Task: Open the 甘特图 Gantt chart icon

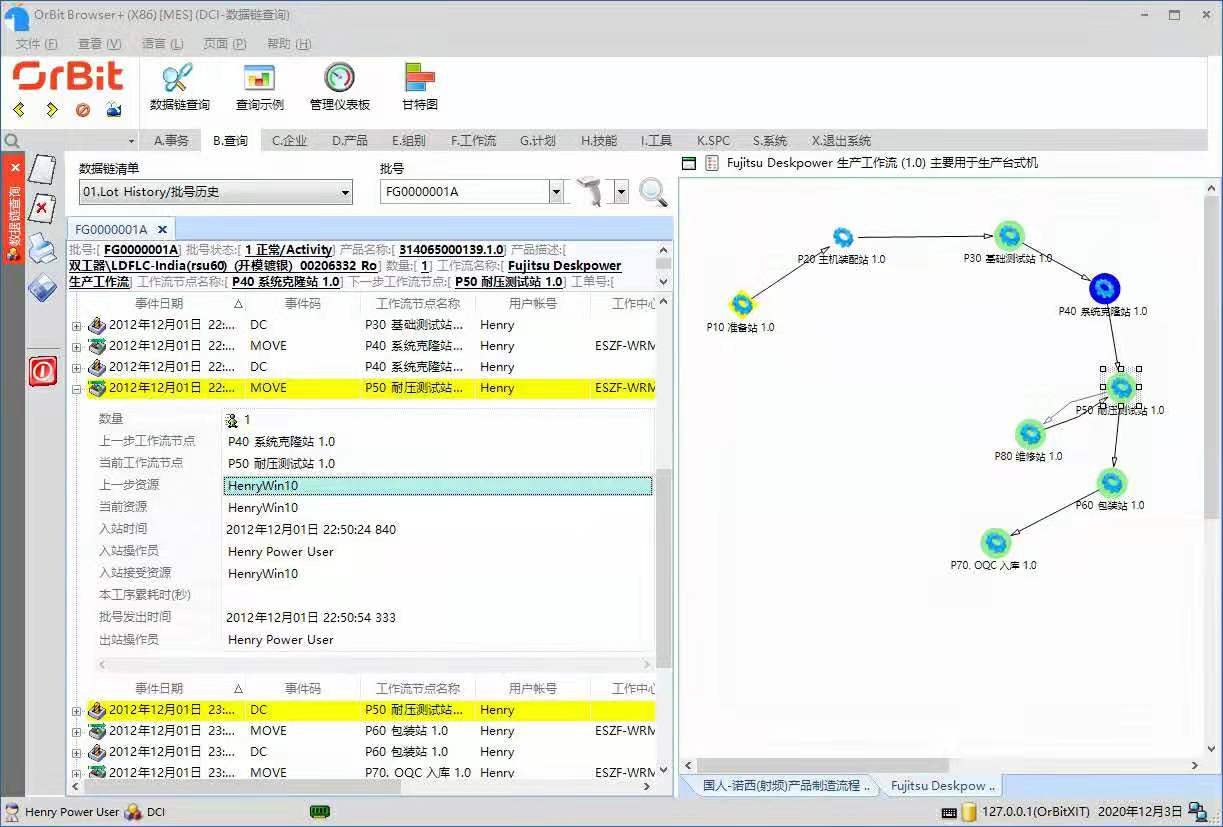Action: point(417,85)
